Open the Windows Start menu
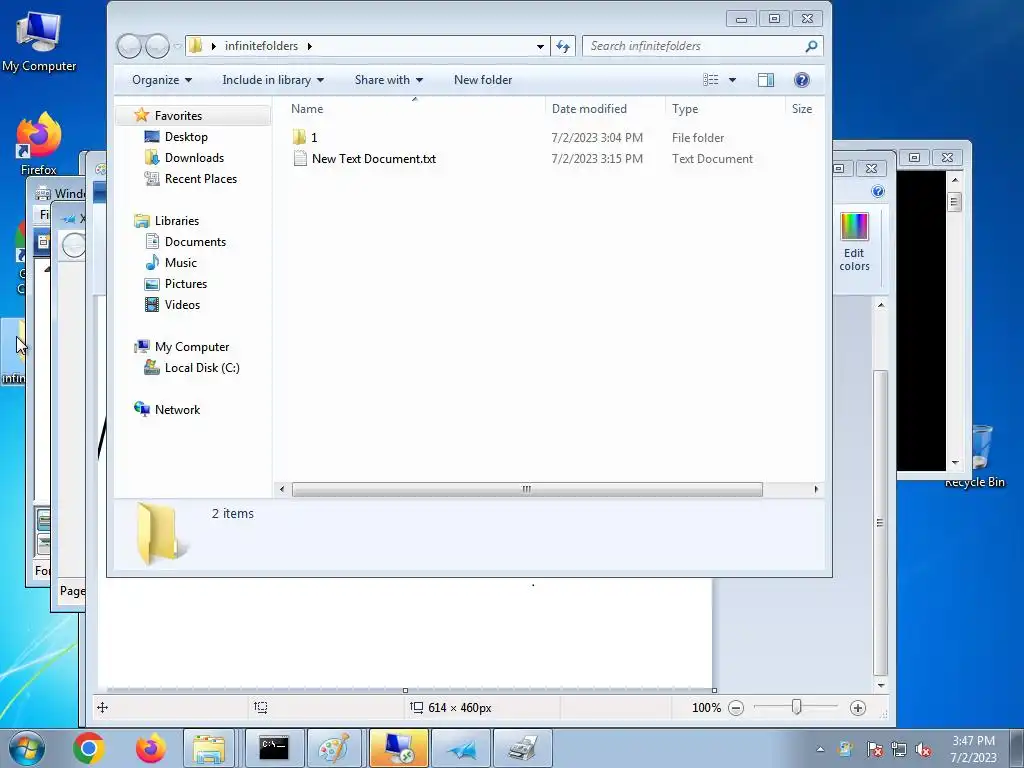This screenshot has height=768, width=1024. (x=27, y=748)
